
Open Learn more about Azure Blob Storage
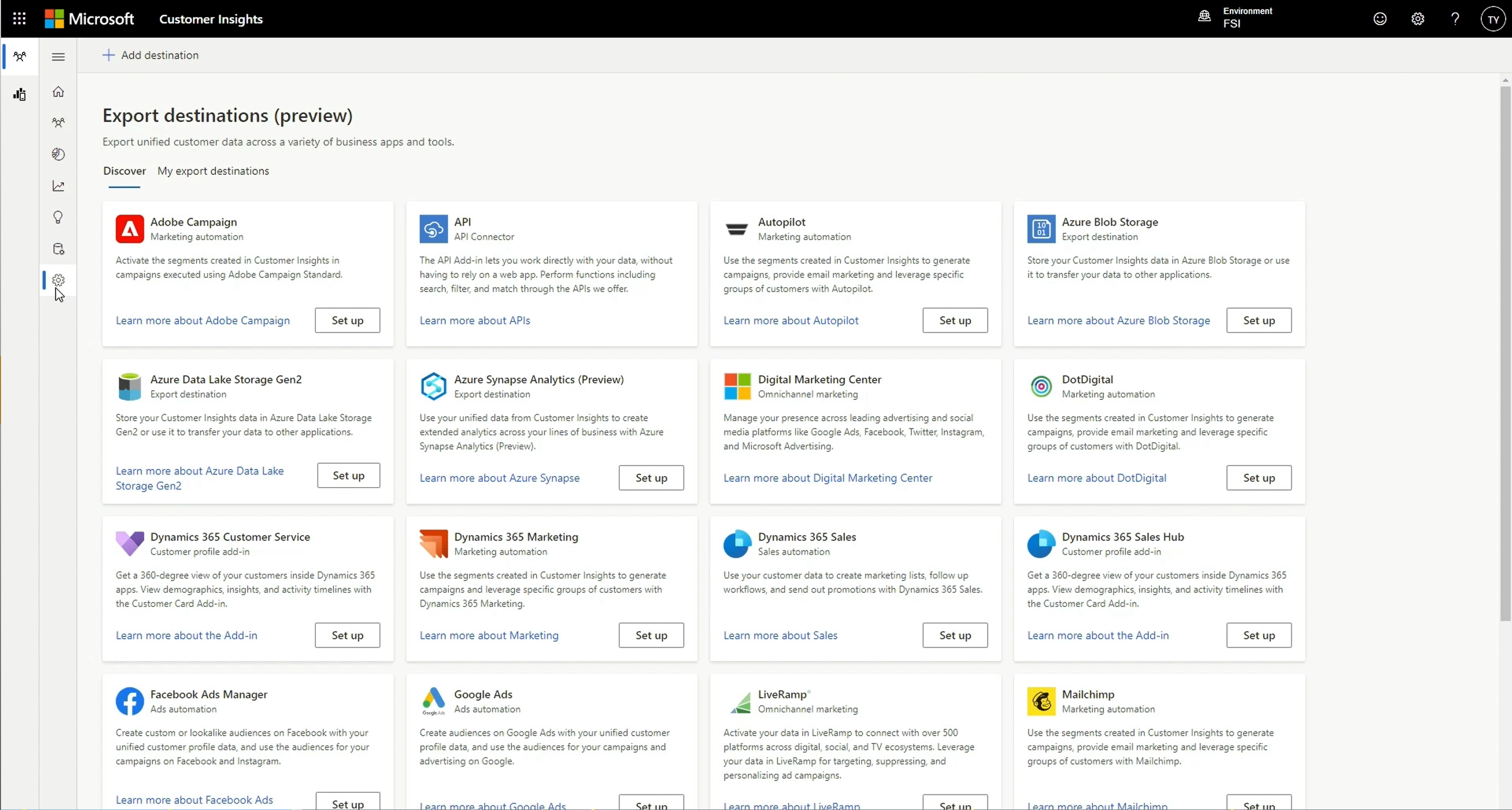pos(1118,320)
